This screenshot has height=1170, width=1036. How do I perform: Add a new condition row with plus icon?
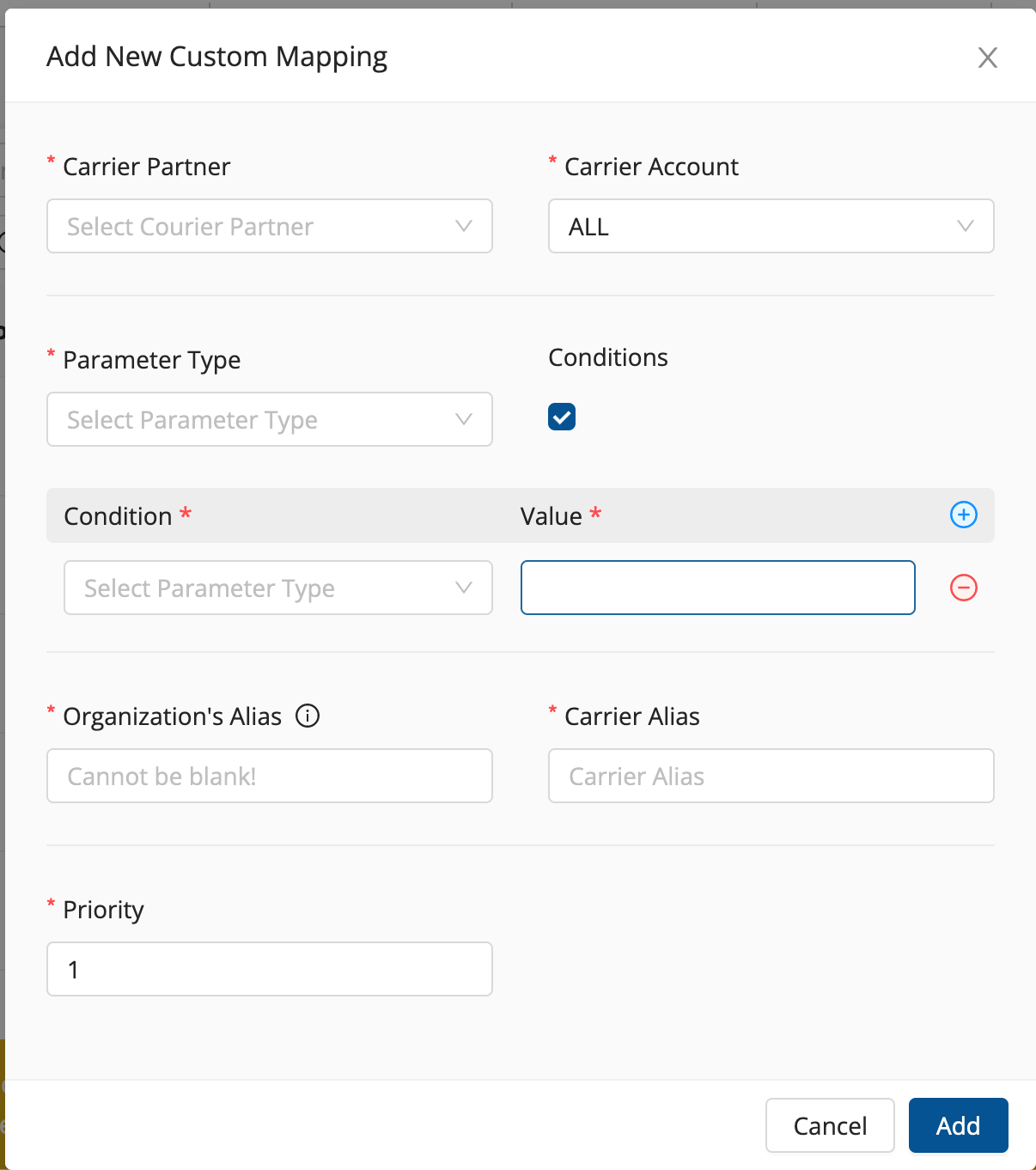963,515
